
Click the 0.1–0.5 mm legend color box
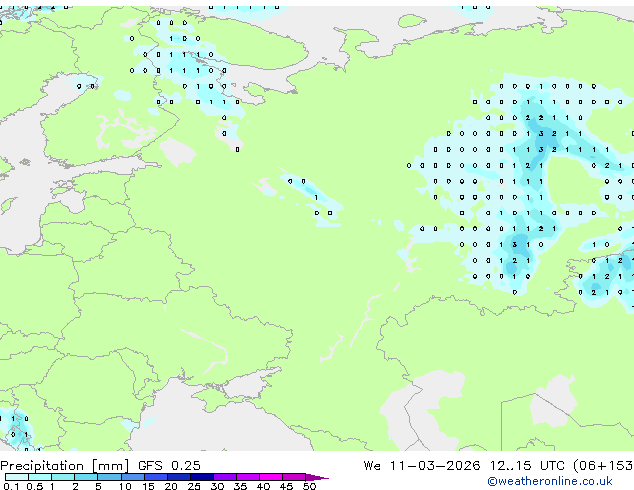coord(17,477)
